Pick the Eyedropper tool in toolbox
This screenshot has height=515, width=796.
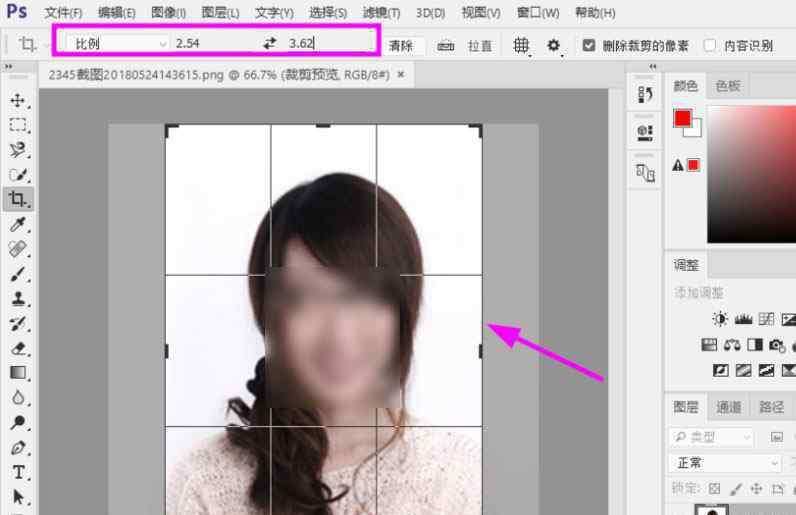[x=18, y=224]
